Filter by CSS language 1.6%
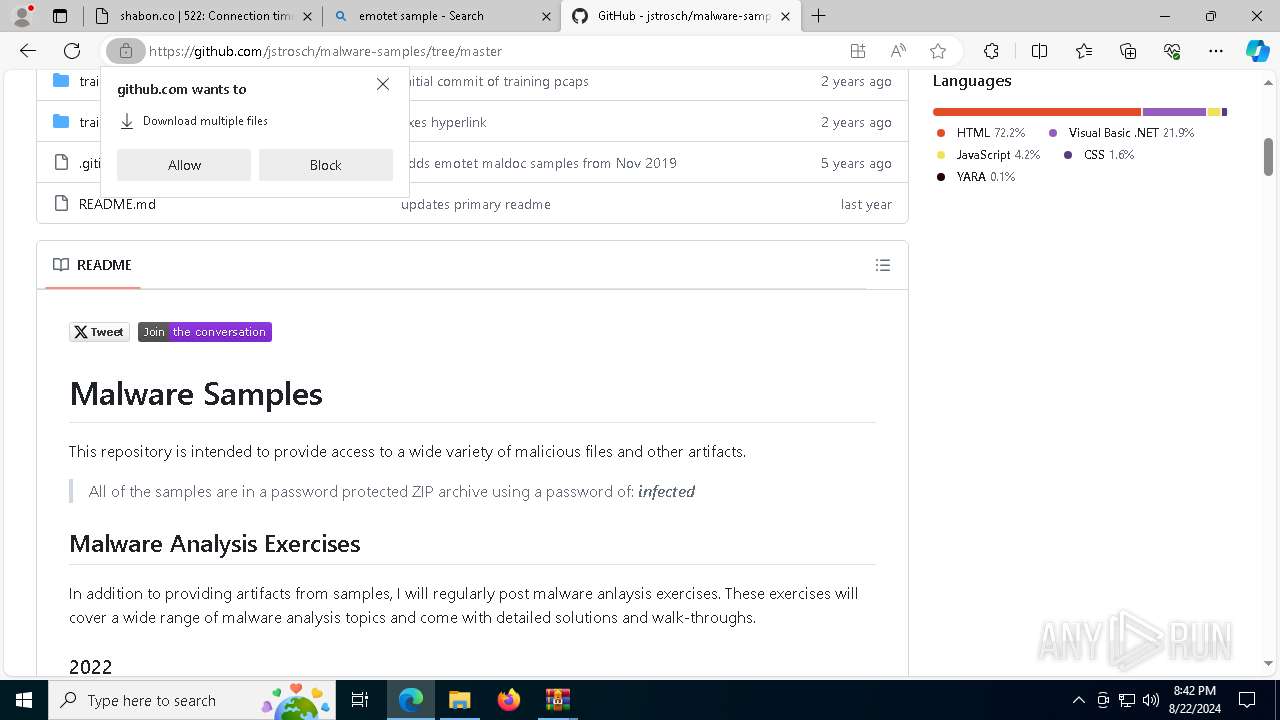1280x720 pixels. tap(1099, 155)
